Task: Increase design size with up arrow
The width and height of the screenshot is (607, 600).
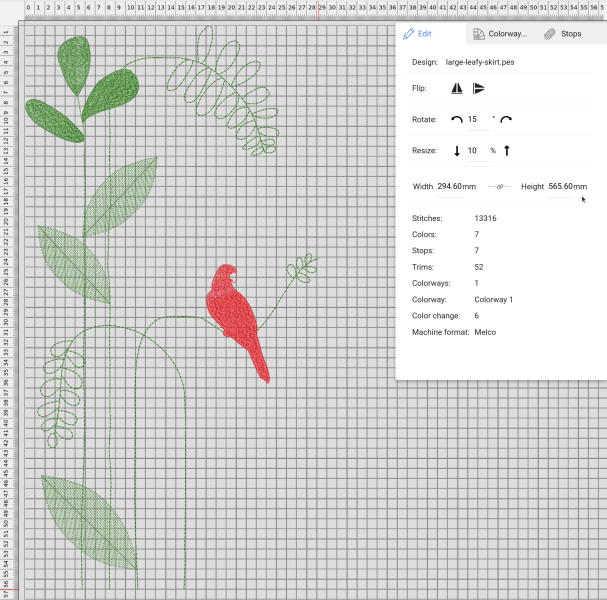Action: [x=507, y=150]
